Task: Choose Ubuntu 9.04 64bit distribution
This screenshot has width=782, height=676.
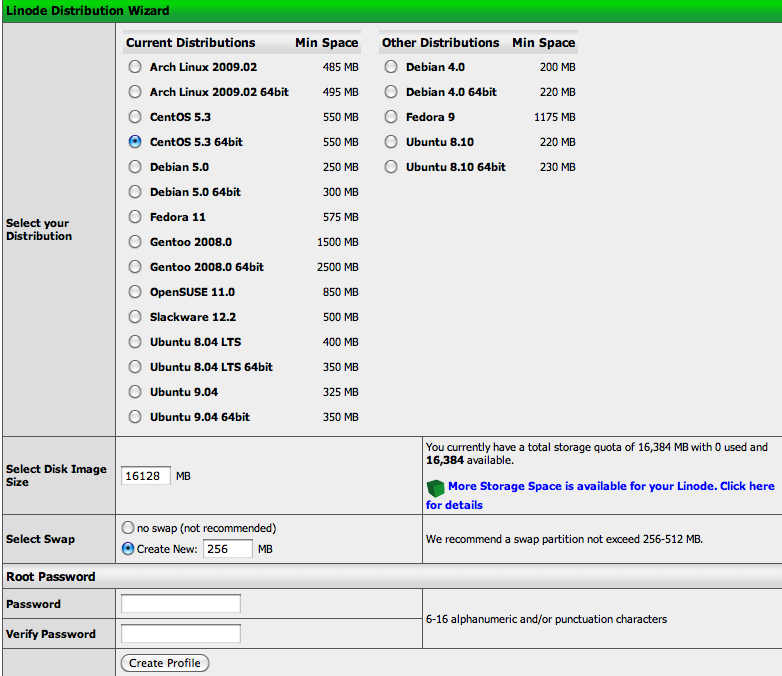Action: (135, 417)
